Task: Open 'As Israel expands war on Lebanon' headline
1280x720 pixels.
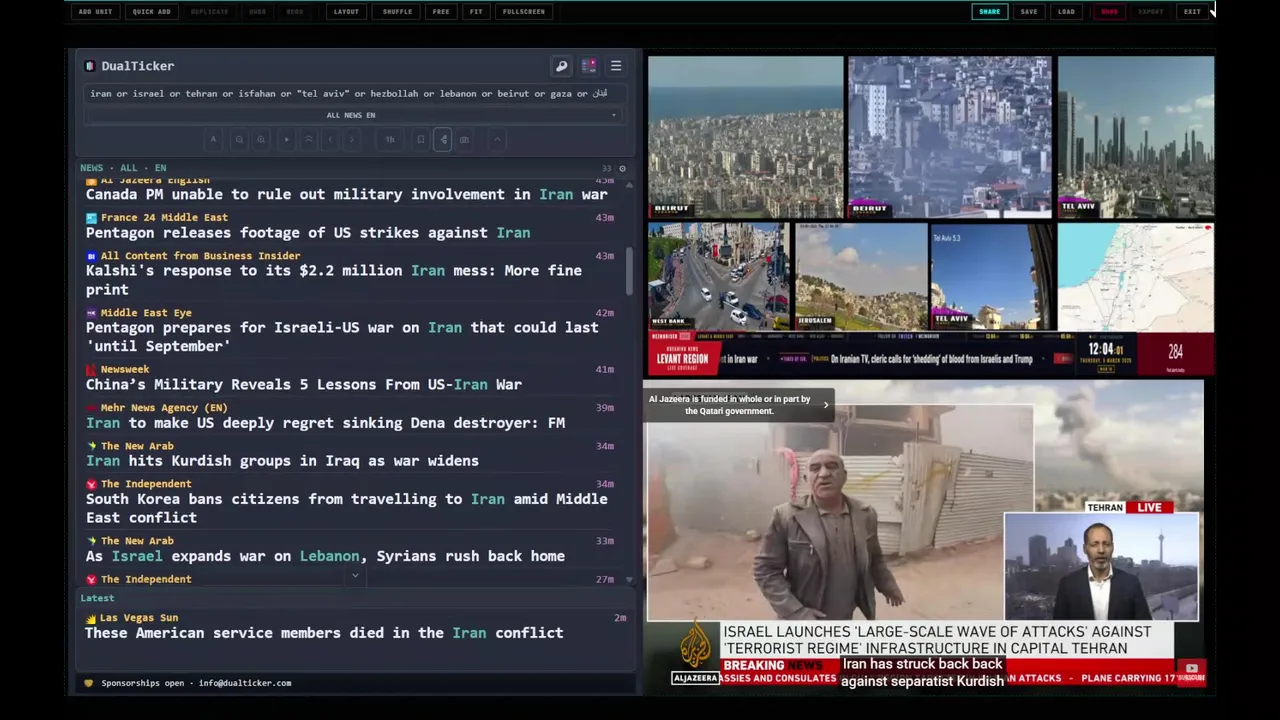Action: point(325,556)
